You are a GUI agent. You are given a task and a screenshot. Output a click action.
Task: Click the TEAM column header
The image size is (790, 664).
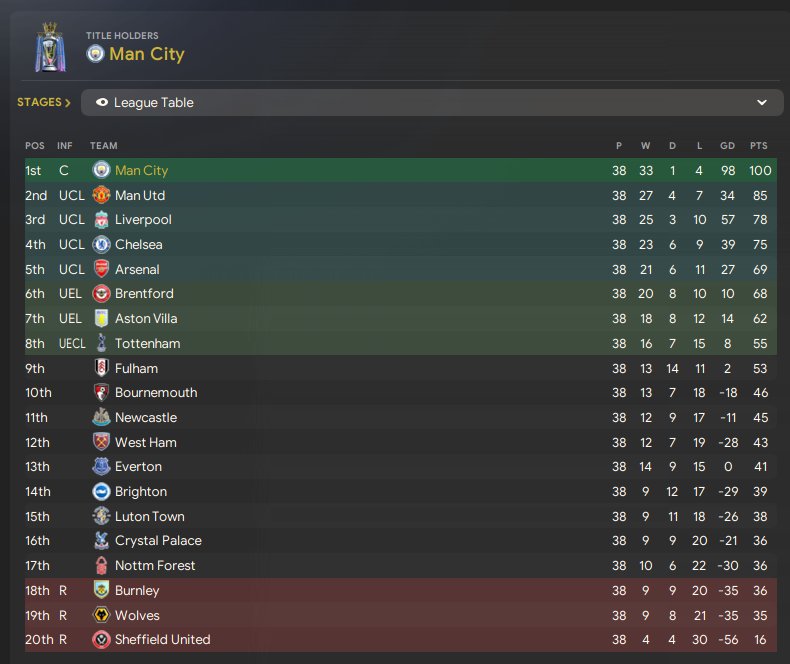103,146
